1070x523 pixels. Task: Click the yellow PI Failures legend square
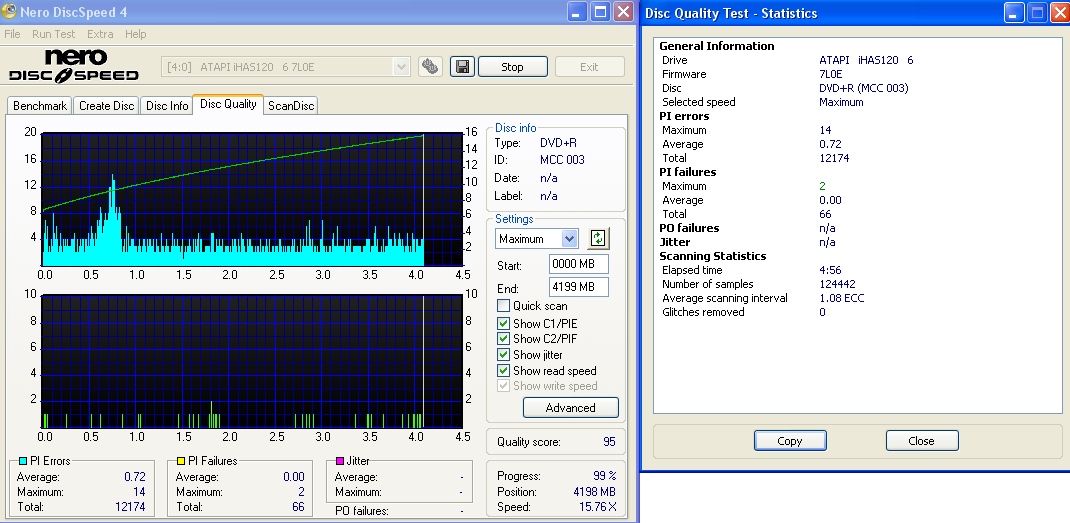point(180,461)
